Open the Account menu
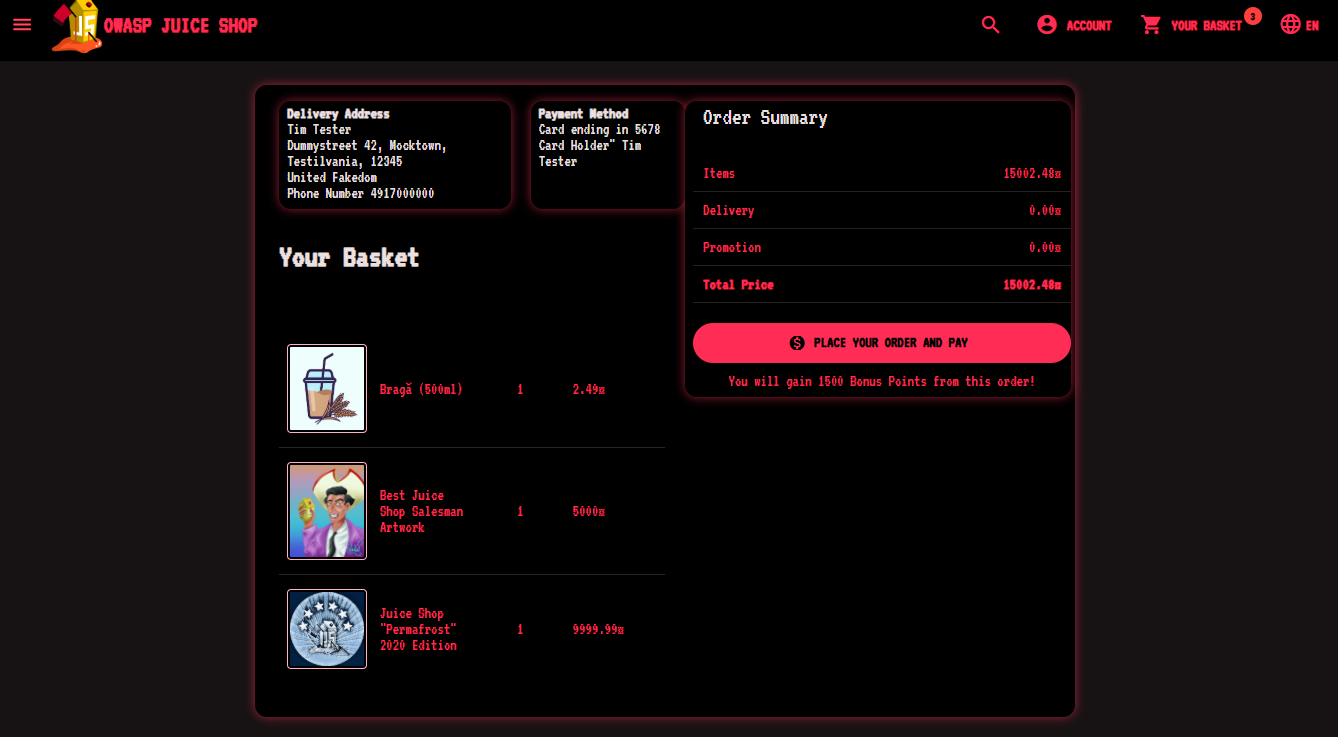This screenshot has height=737, width=1338. 1074,25
